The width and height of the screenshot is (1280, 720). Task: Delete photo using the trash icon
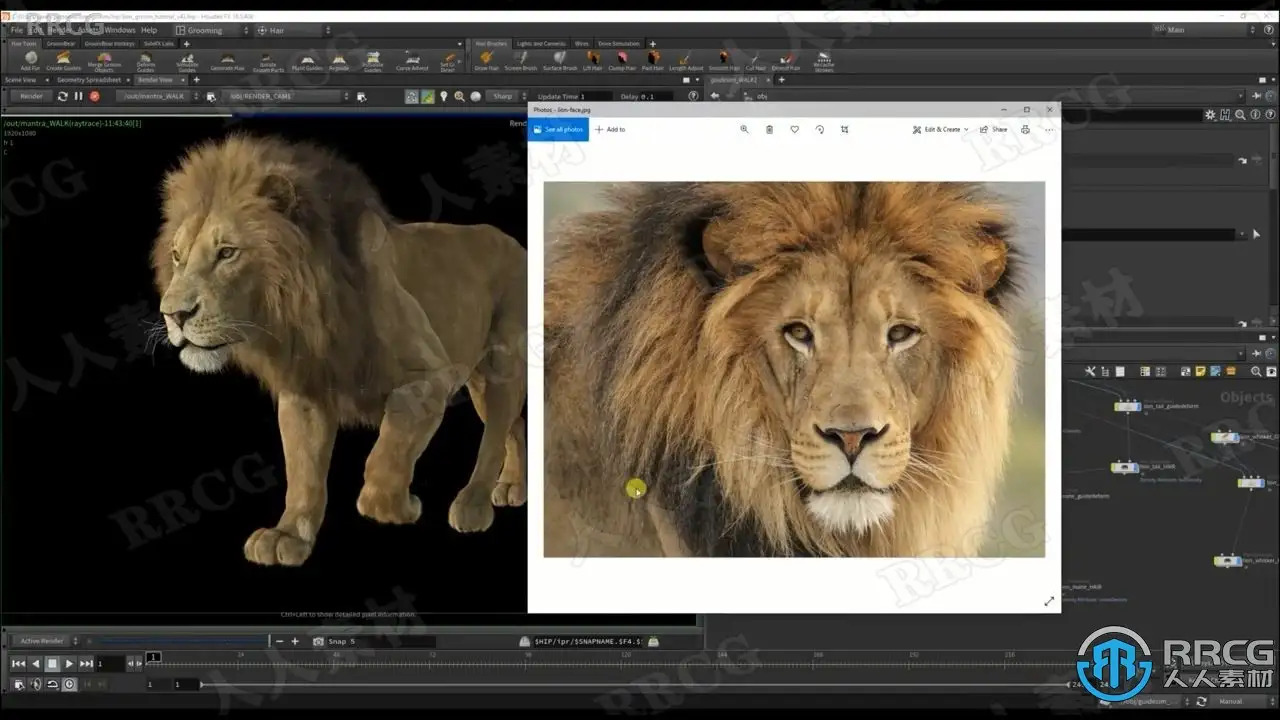769,129
